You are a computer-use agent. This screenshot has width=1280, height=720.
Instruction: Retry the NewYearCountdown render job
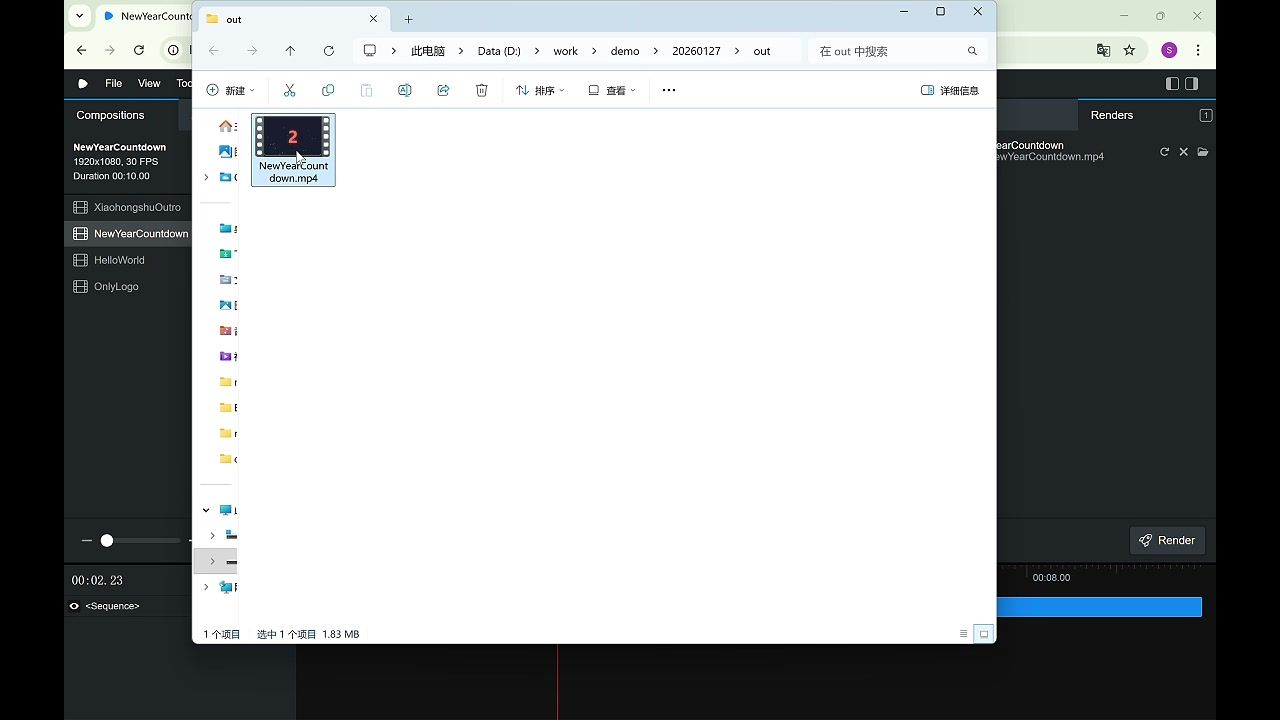coord(1164,152)
